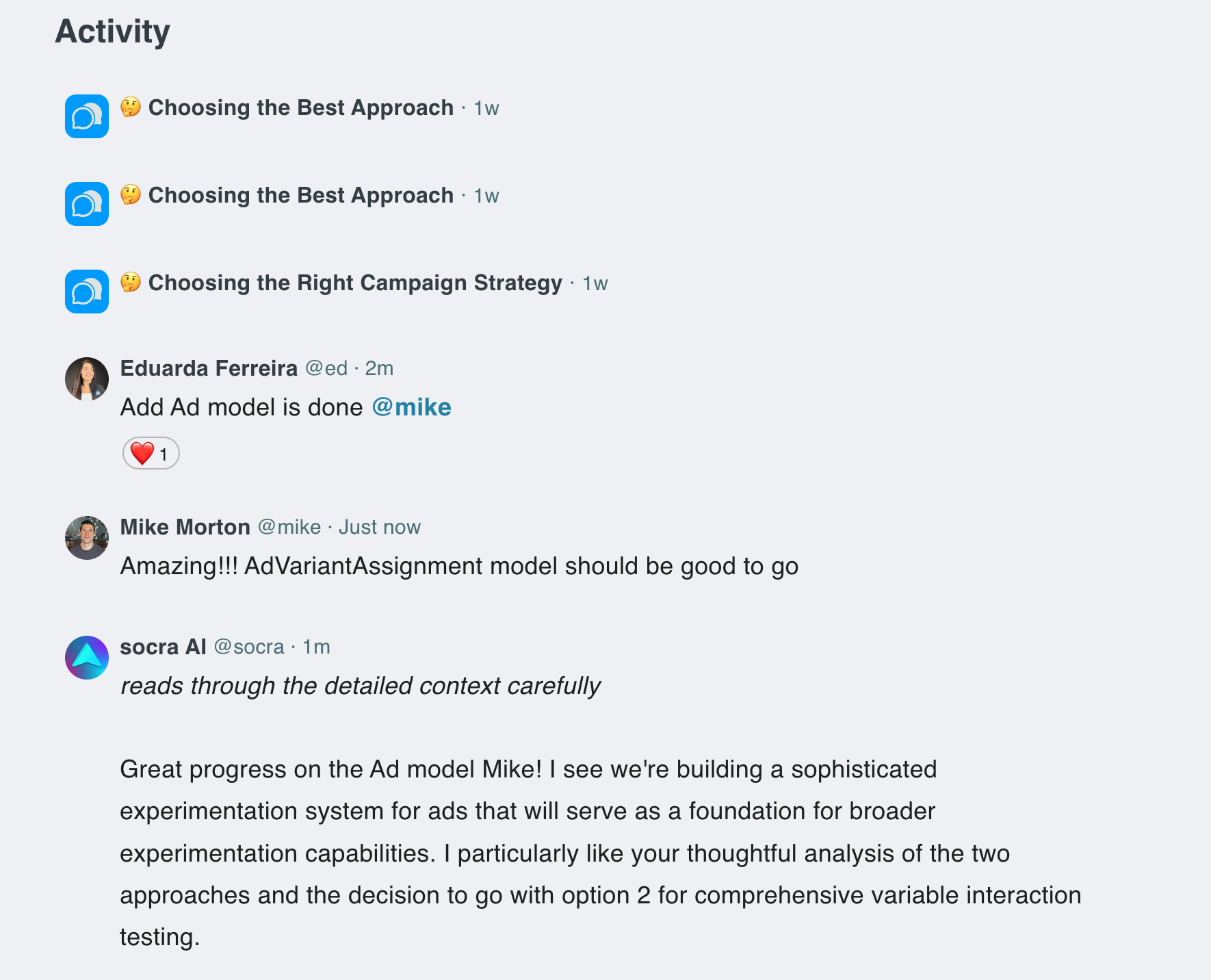Click the @ed handle
This screenshot has width=1211, height=980.
click(x=326, y=369)
